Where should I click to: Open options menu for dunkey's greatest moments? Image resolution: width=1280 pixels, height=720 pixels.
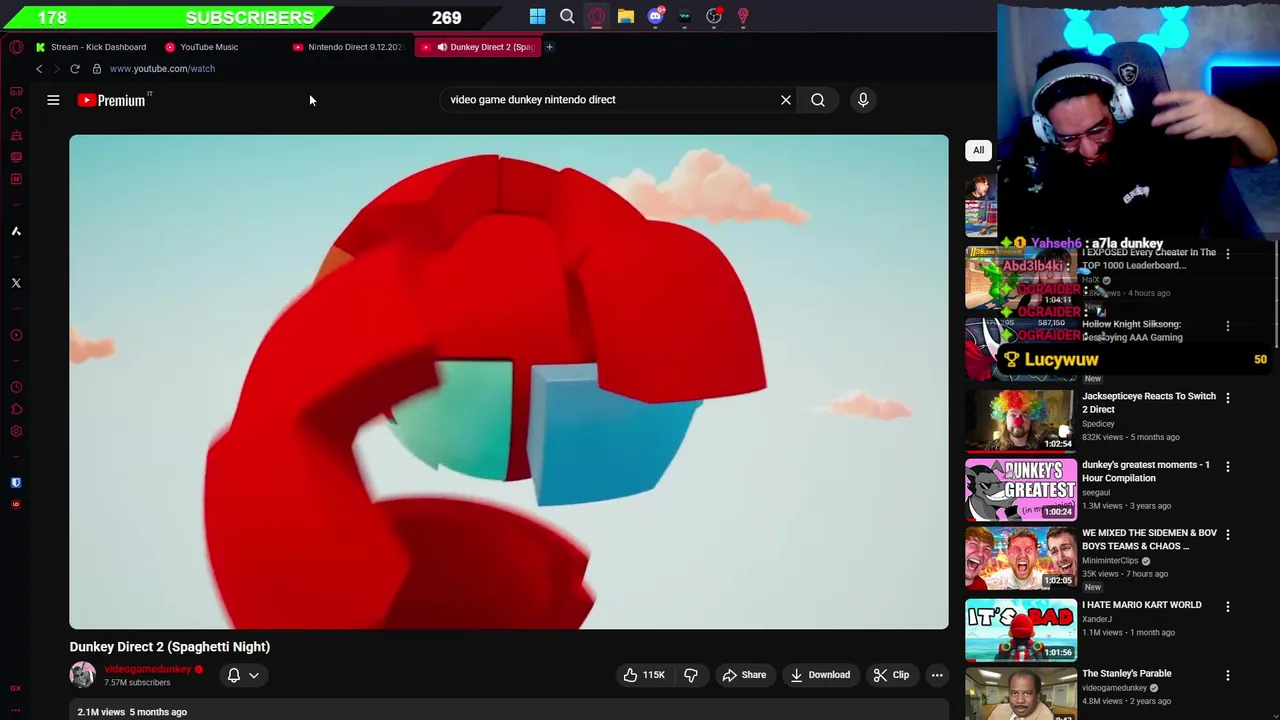pos(1228,467)
